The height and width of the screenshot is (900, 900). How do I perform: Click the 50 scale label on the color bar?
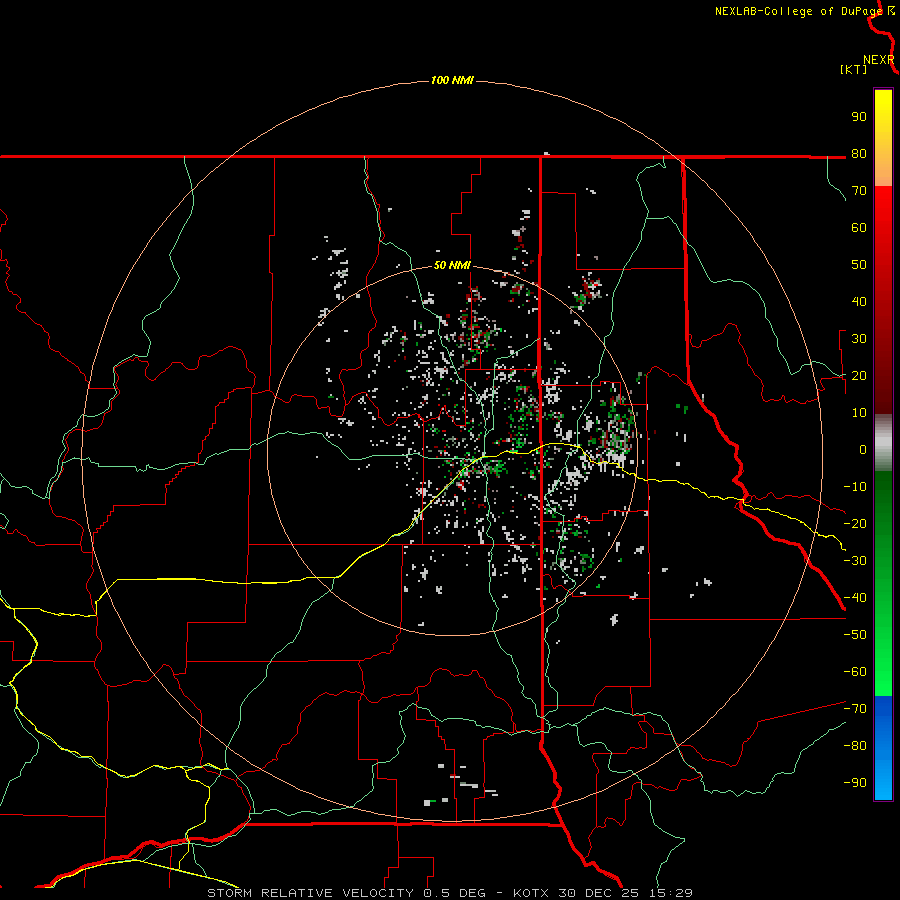pos(859,265)
